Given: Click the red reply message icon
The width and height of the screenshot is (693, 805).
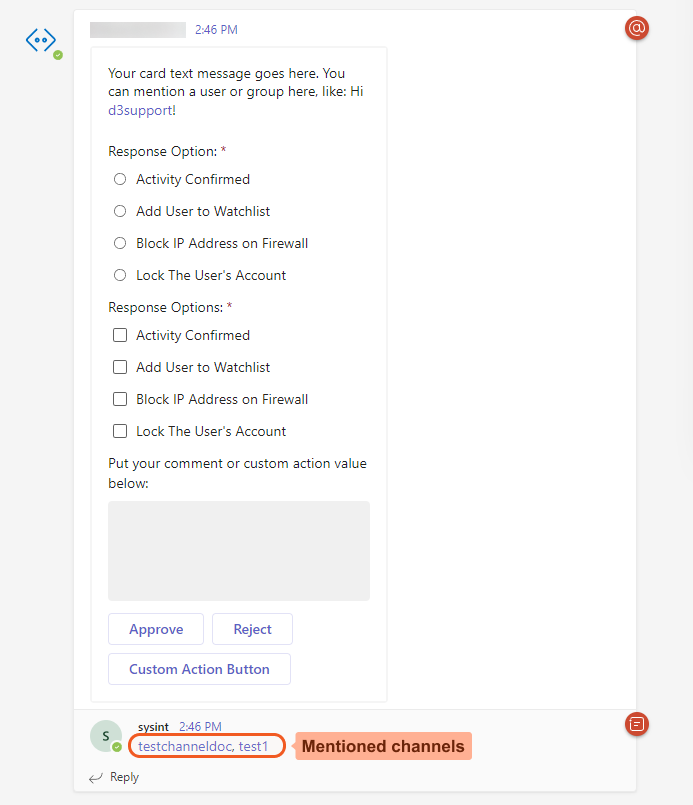Looking at the screenshot, I should point(637,723).
